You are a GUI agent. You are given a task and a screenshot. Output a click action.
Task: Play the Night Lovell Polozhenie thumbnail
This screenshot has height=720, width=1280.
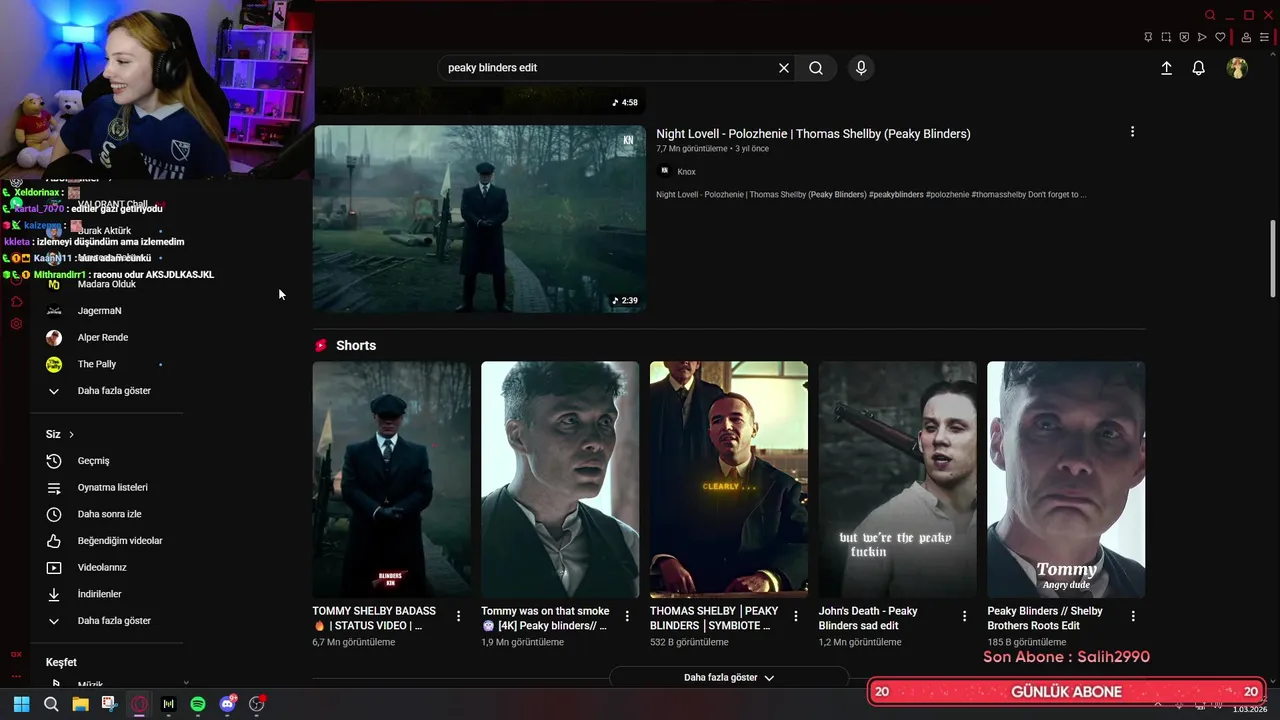pos(480,219)
